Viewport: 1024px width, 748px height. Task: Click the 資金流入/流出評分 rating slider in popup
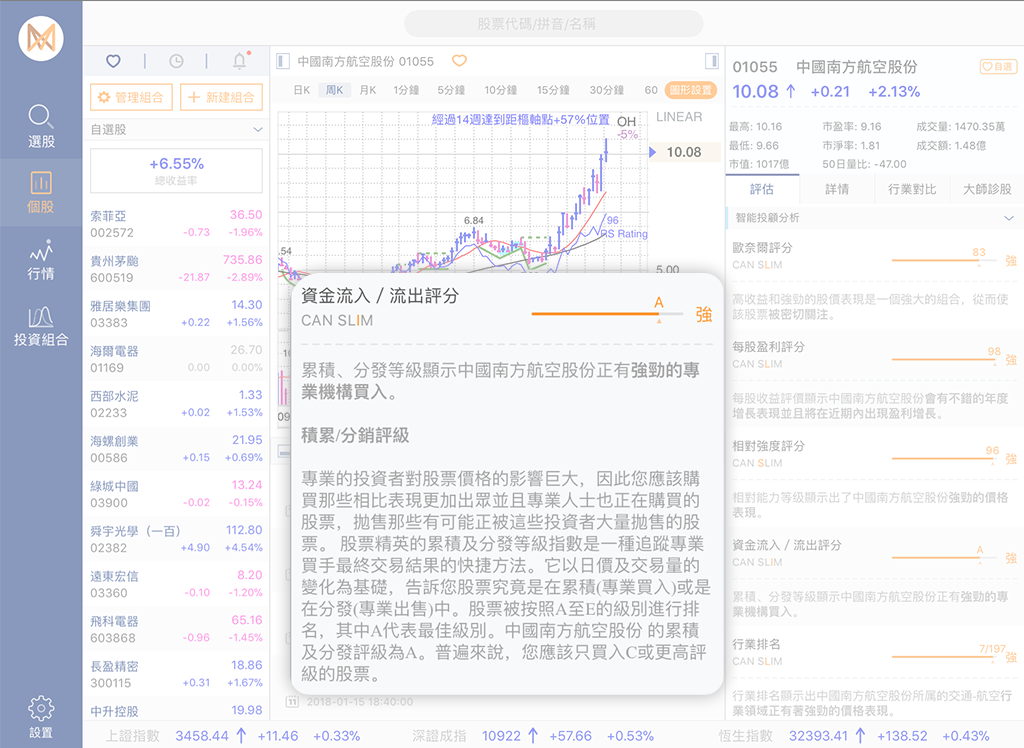click(607, 313)
